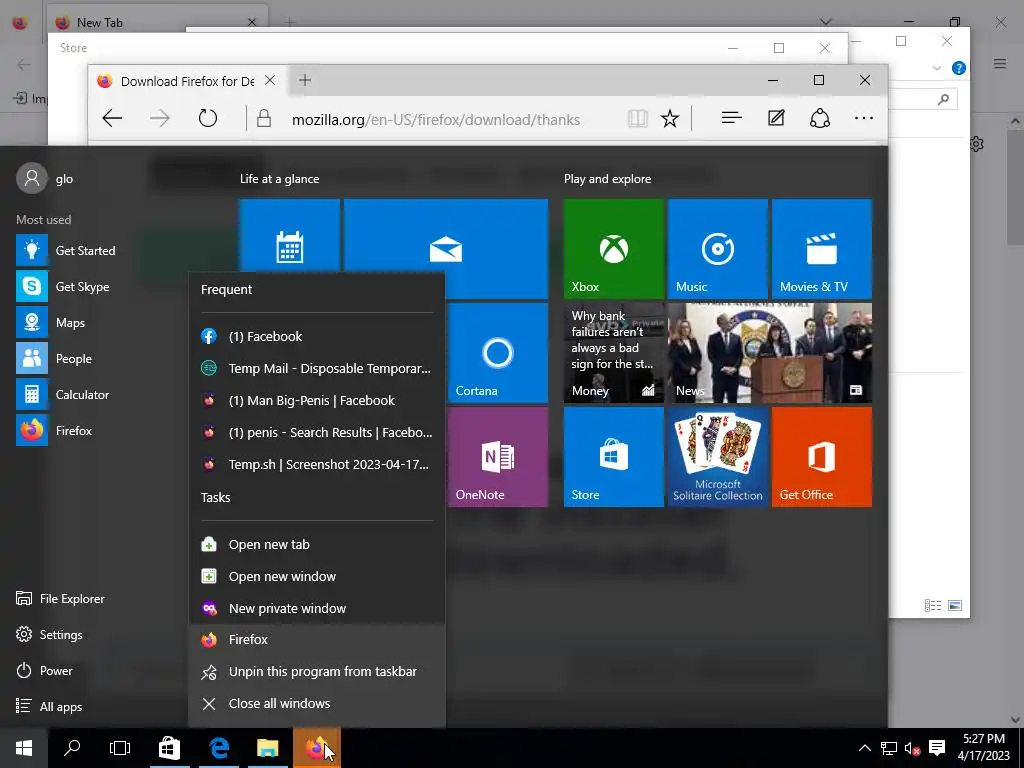Open a new tab in Edge
The image size is (1024, 768).
pyautogui.click(x=305, y=80)
